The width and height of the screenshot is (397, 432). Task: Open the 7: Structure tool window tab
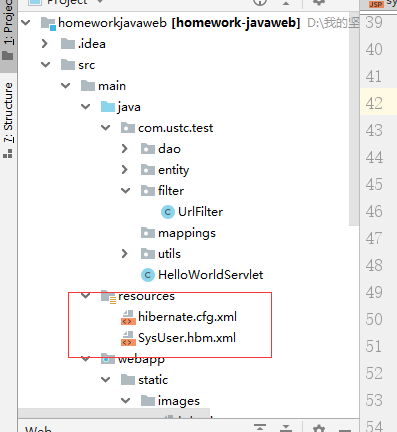click(8, 120)
